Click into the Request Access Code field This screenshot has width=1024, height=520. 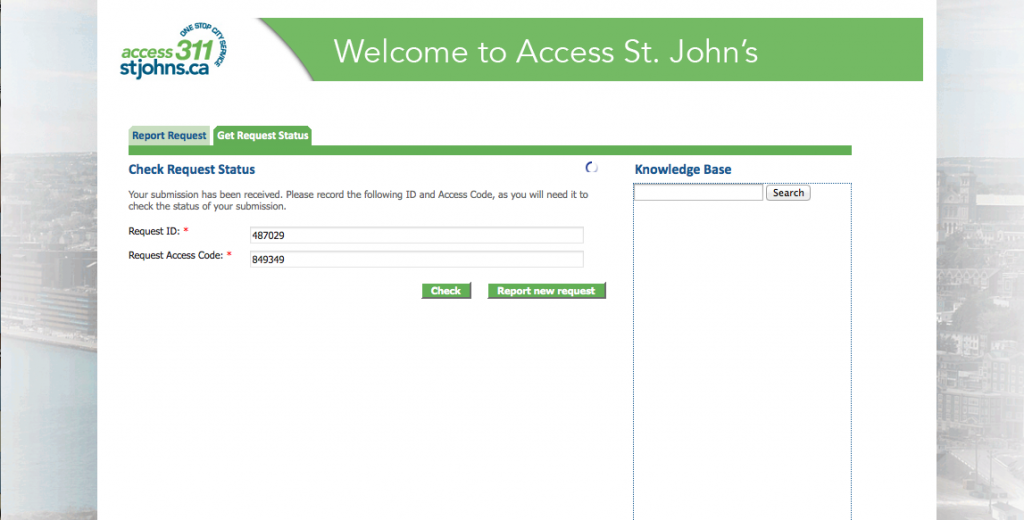[416, 259]
